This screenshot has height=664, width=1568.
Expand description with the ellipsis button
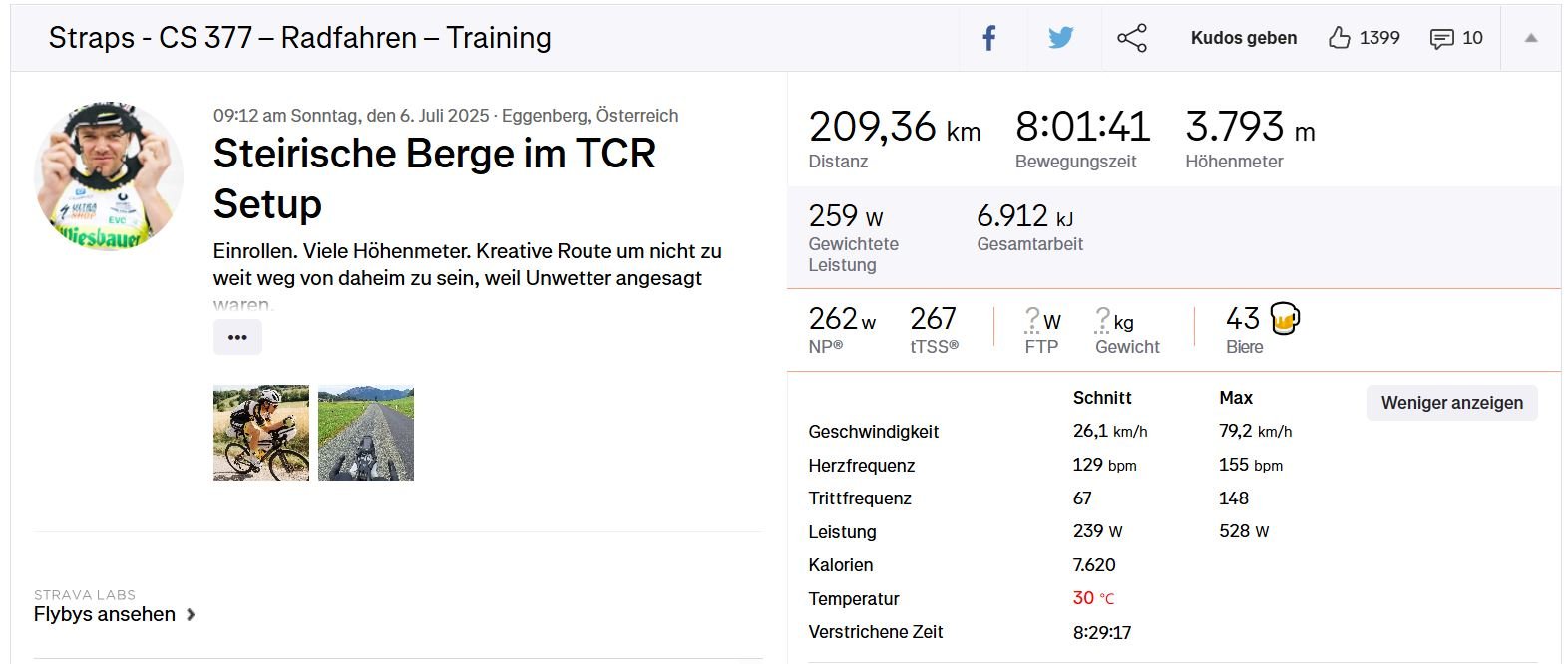(237, 337)
